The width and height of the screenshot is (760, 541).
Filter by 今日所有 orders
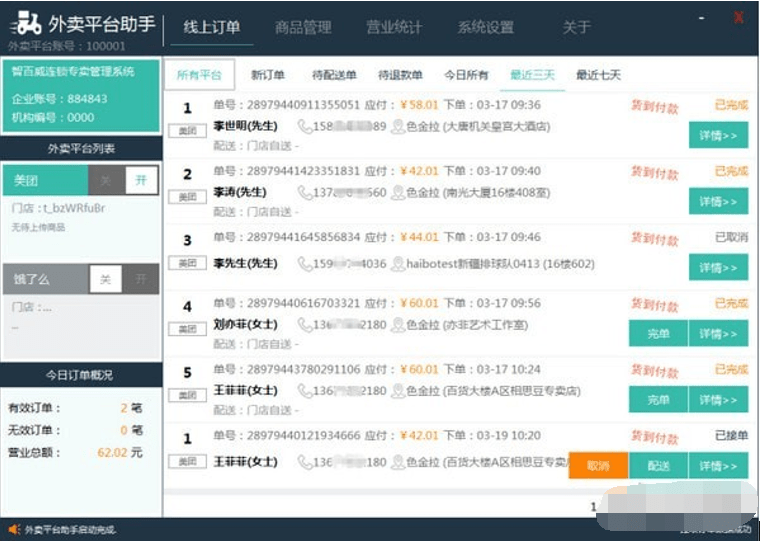click(x=466, y=75)
